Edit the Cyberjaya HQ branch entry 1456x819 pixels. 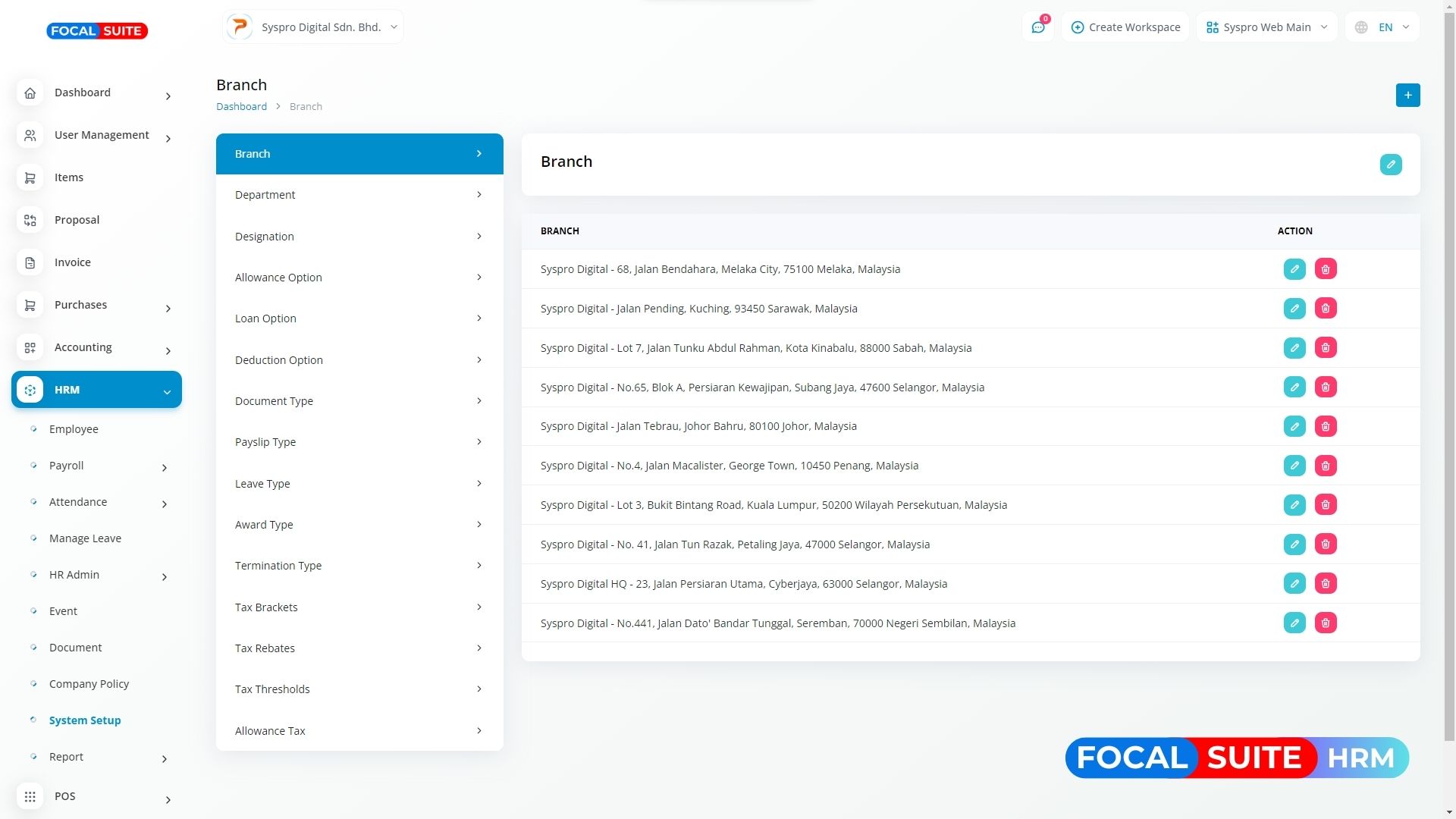pos(1294,584)
